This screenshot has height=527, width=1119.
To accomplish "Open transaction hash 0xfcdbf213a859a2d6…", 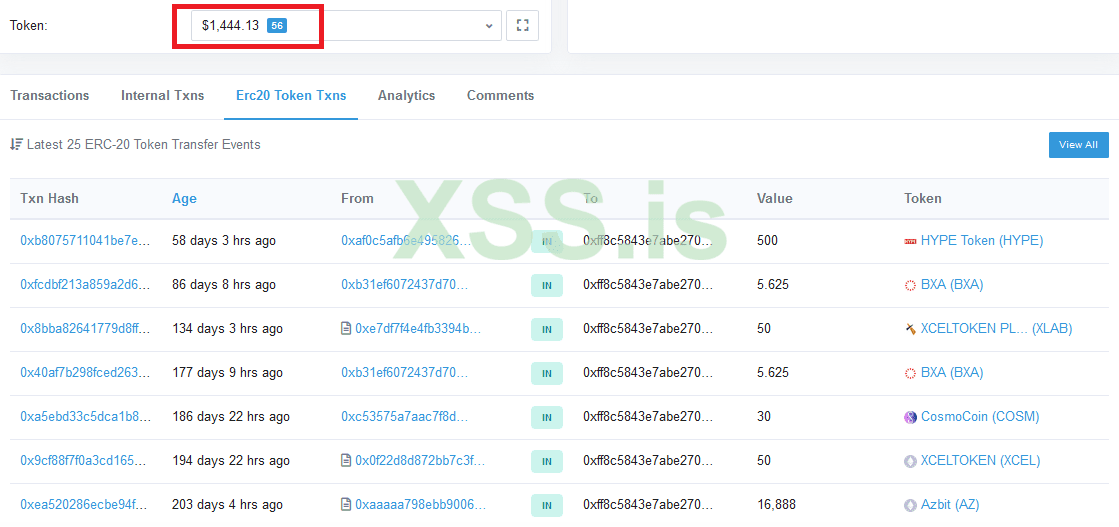I will coord(86,285).
